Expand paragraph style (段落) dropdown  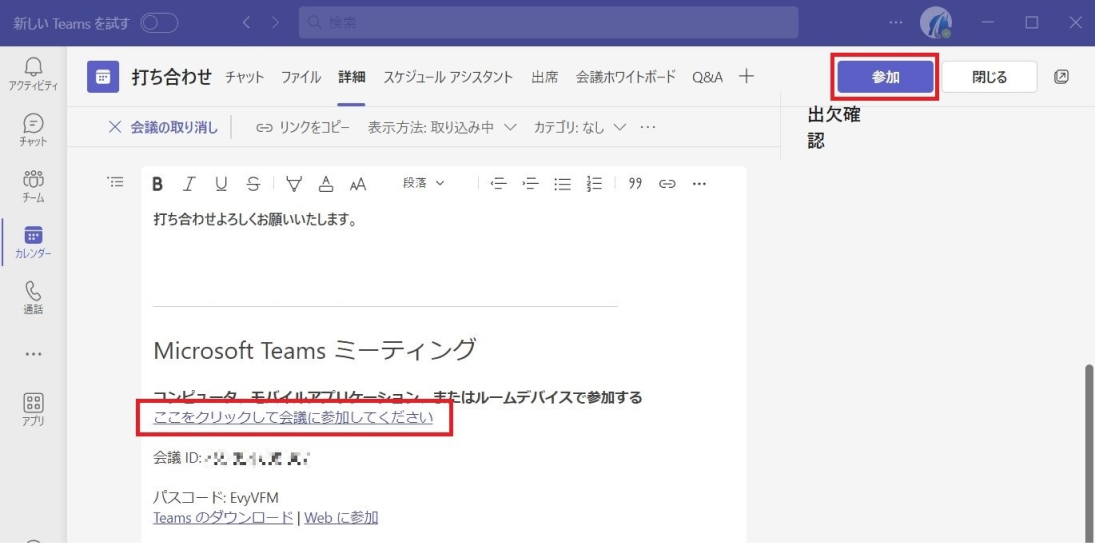(x=424, y=183)
